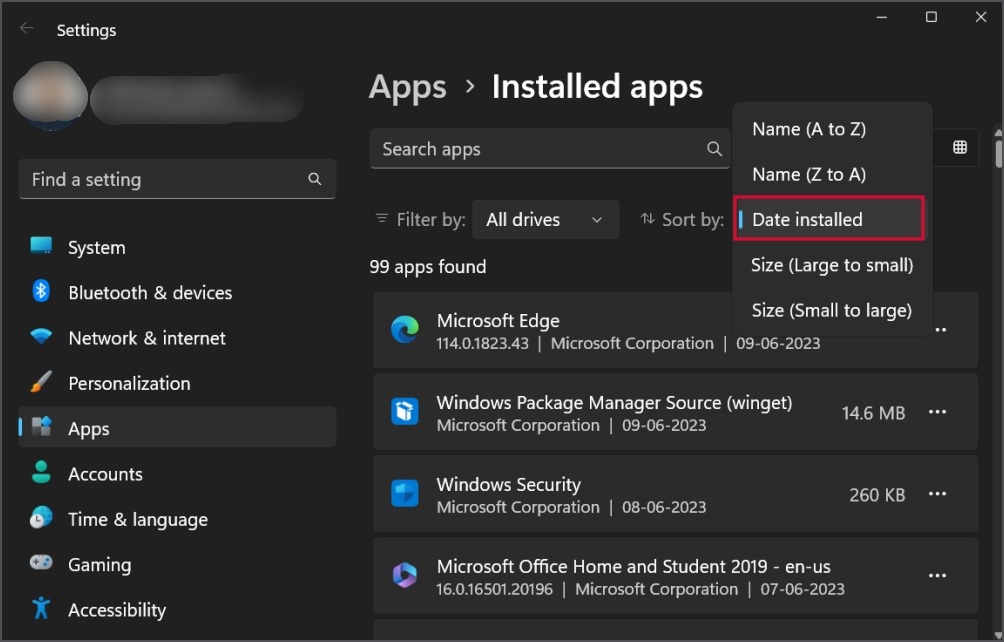
Task: Open more options for Windows Package Manager Source
Action: (x=937, y=412)
